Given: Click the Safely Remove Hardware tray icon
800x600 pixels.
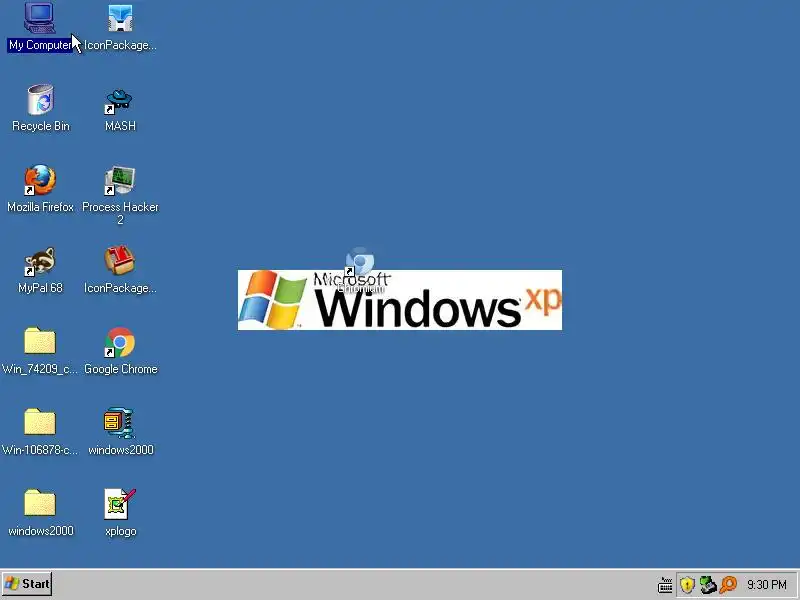Looking at the screenshot, I should coord(708,585).
